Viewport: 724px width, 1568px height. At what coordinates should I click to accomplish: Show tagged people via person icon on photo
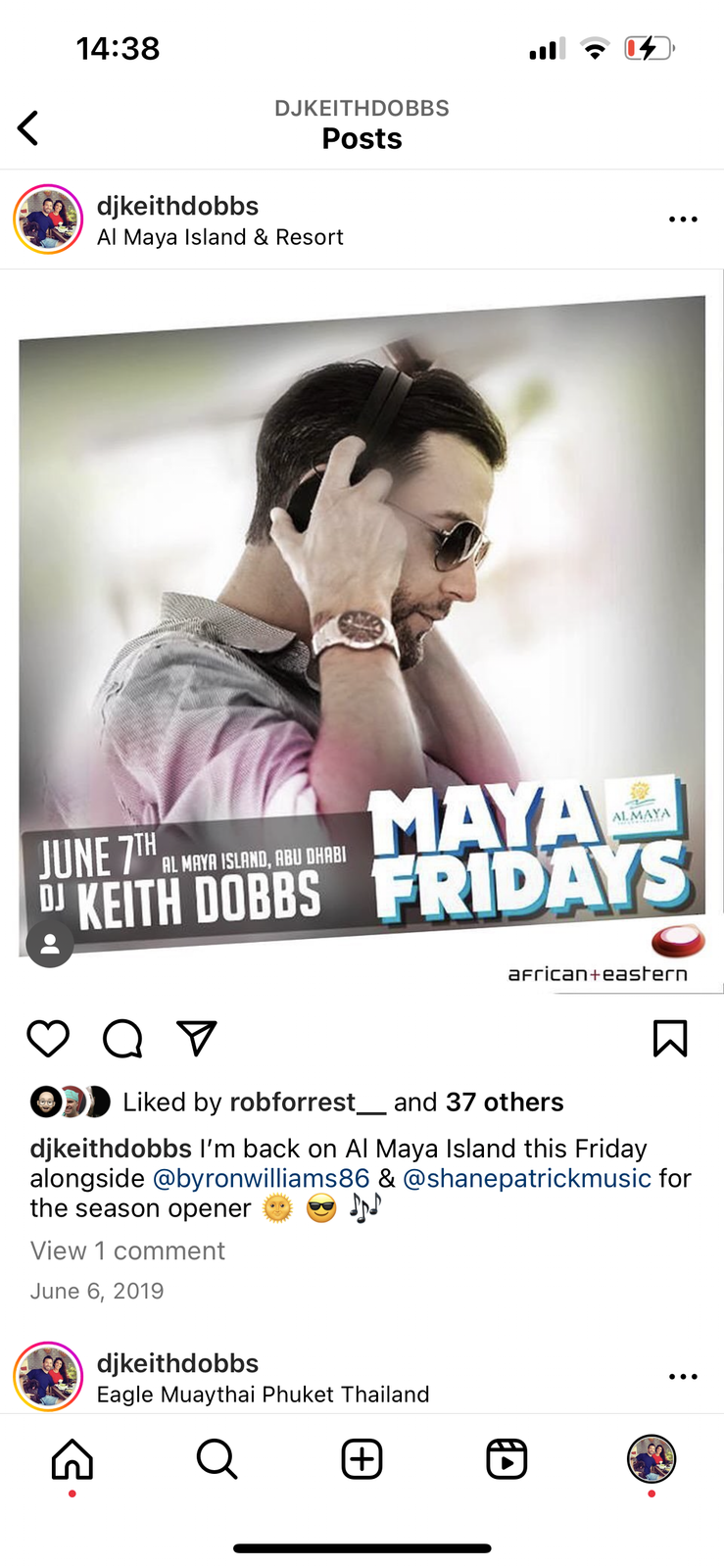point(50,945)
